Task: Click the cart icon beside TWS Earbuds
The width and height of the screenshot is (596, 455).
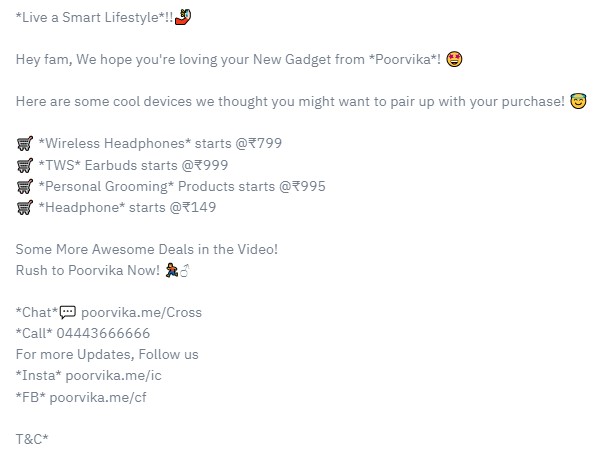Action: tap(25, 165)
